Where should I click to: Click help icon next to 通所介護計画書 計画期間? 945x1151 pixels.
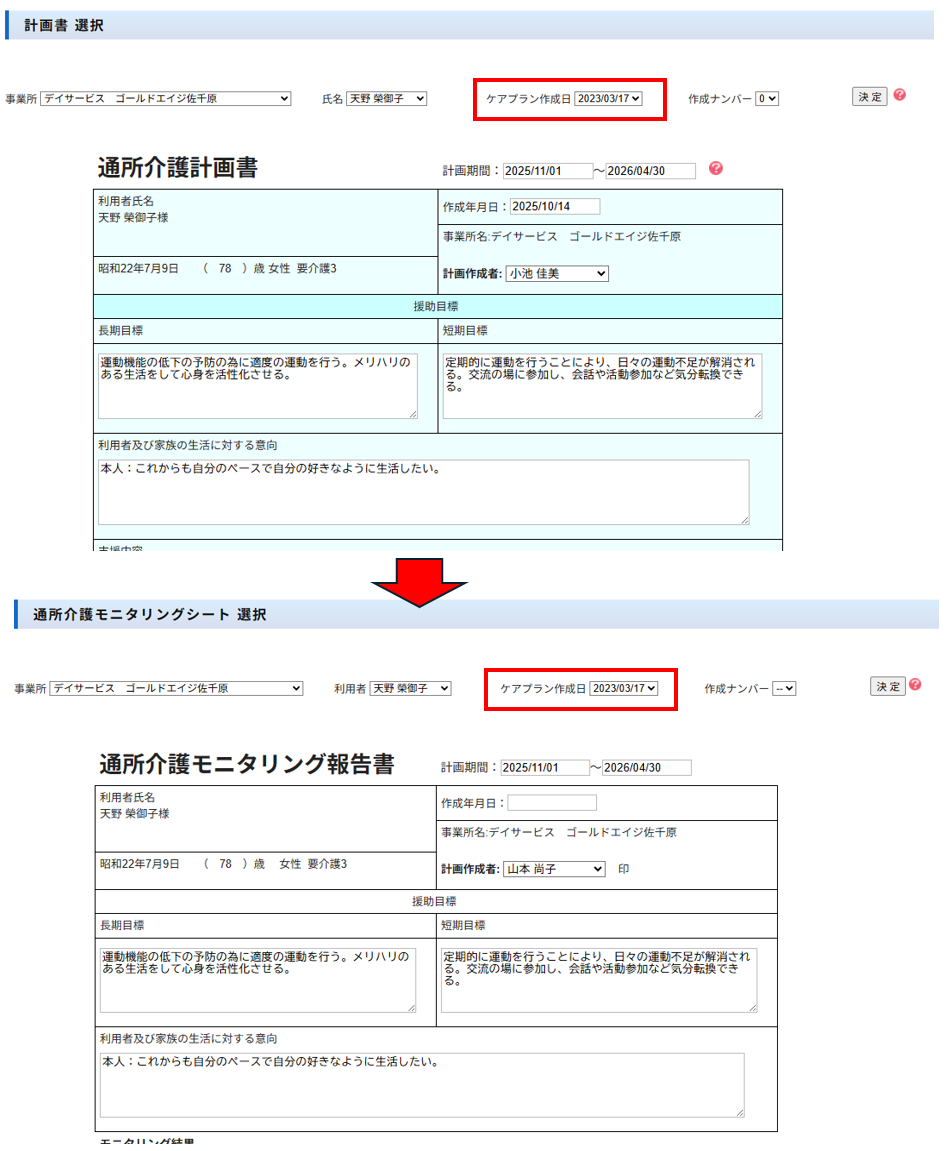[716, 168]
